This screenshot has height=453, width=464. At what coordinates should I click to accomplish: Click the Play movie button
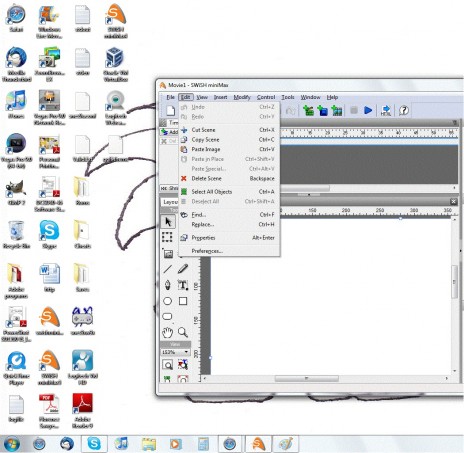click(368, 110)
